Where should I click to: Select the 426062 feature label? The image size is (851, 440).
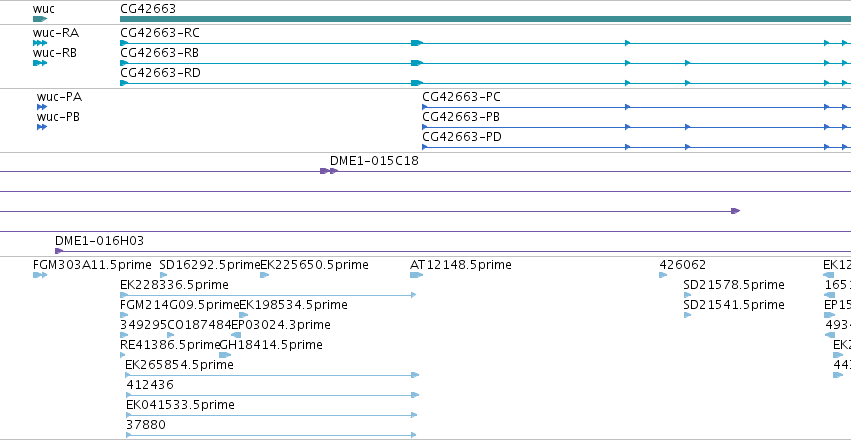683,265
